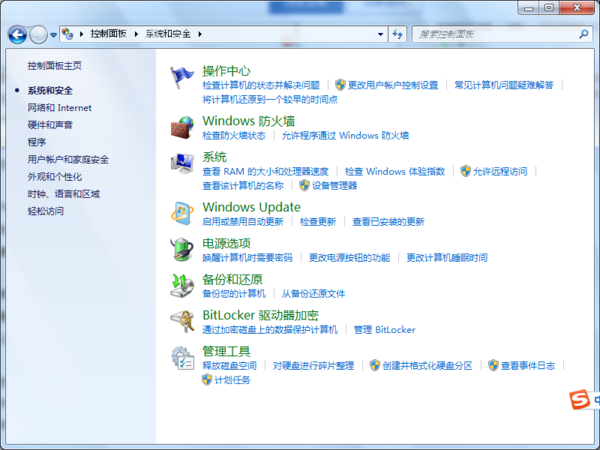
Task: Click the Sogou input method icon
Action: (x=579, y=399)
